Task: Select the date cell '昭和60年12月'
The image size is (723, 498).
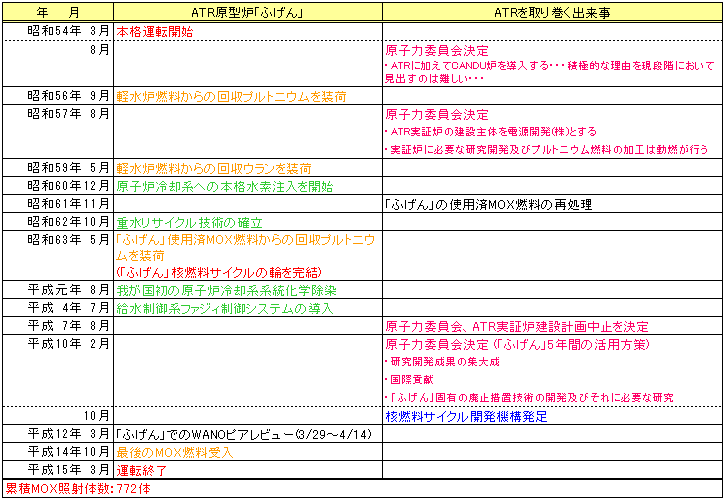Action: pyautogui.click(x=58, y=185)
